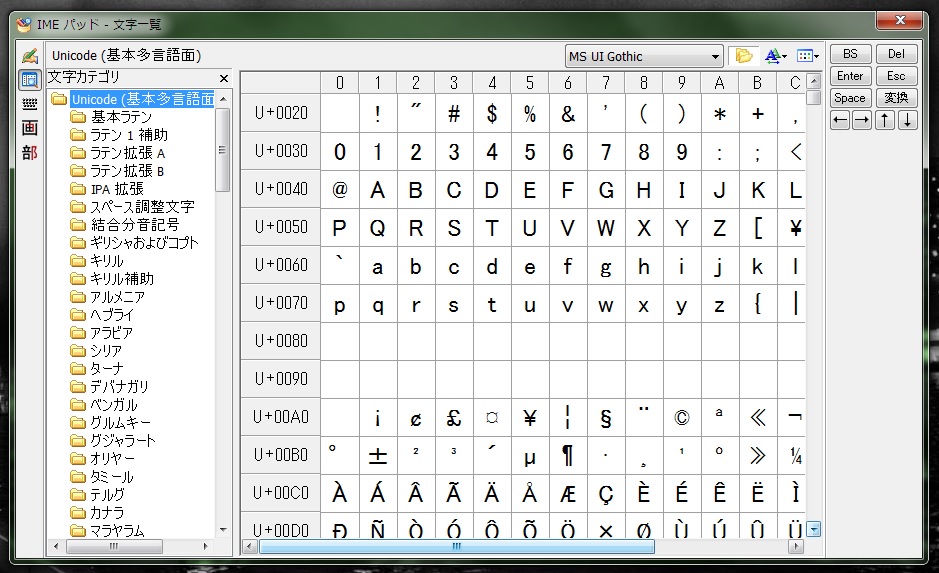Screen dimensions: 939x573
Task: Select the ラテン拡張 B category
Action: pos(127,171)
